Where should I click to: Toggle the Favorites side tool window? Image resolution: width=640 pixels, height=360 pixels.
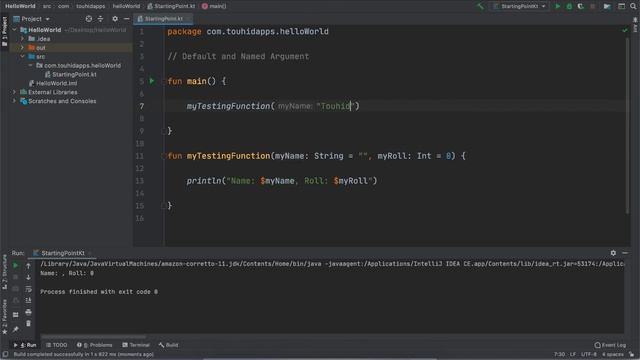[x=4, y=317]
